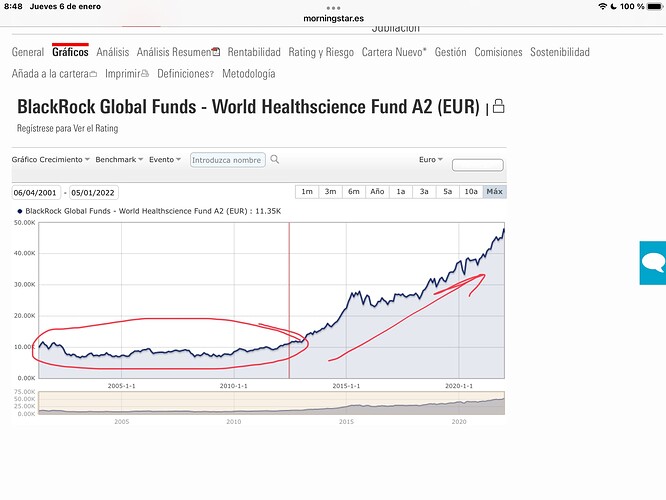Click the printer icon next to Imprimir

click(145, 74)
